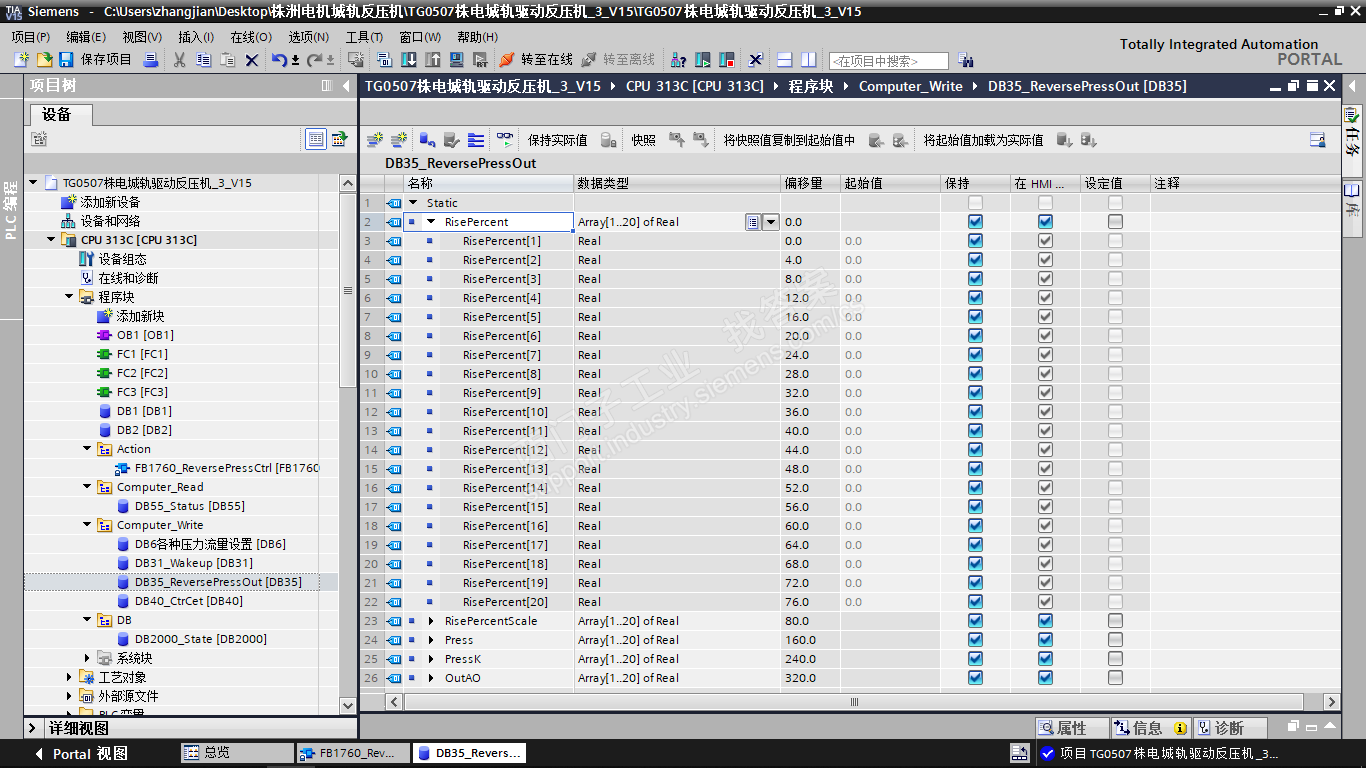This screenshot has width=1366, height=768.
Task: Switch to Portal 视图
Action: [x=80, y=754]
